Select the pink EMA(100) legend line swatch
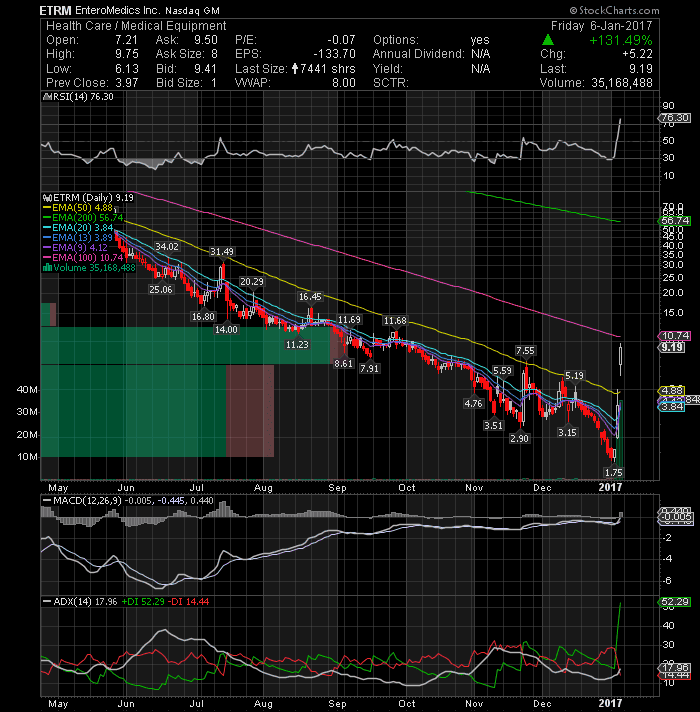Image resolution: width=700 pixels, height=712 pixels. pos(47,258)
